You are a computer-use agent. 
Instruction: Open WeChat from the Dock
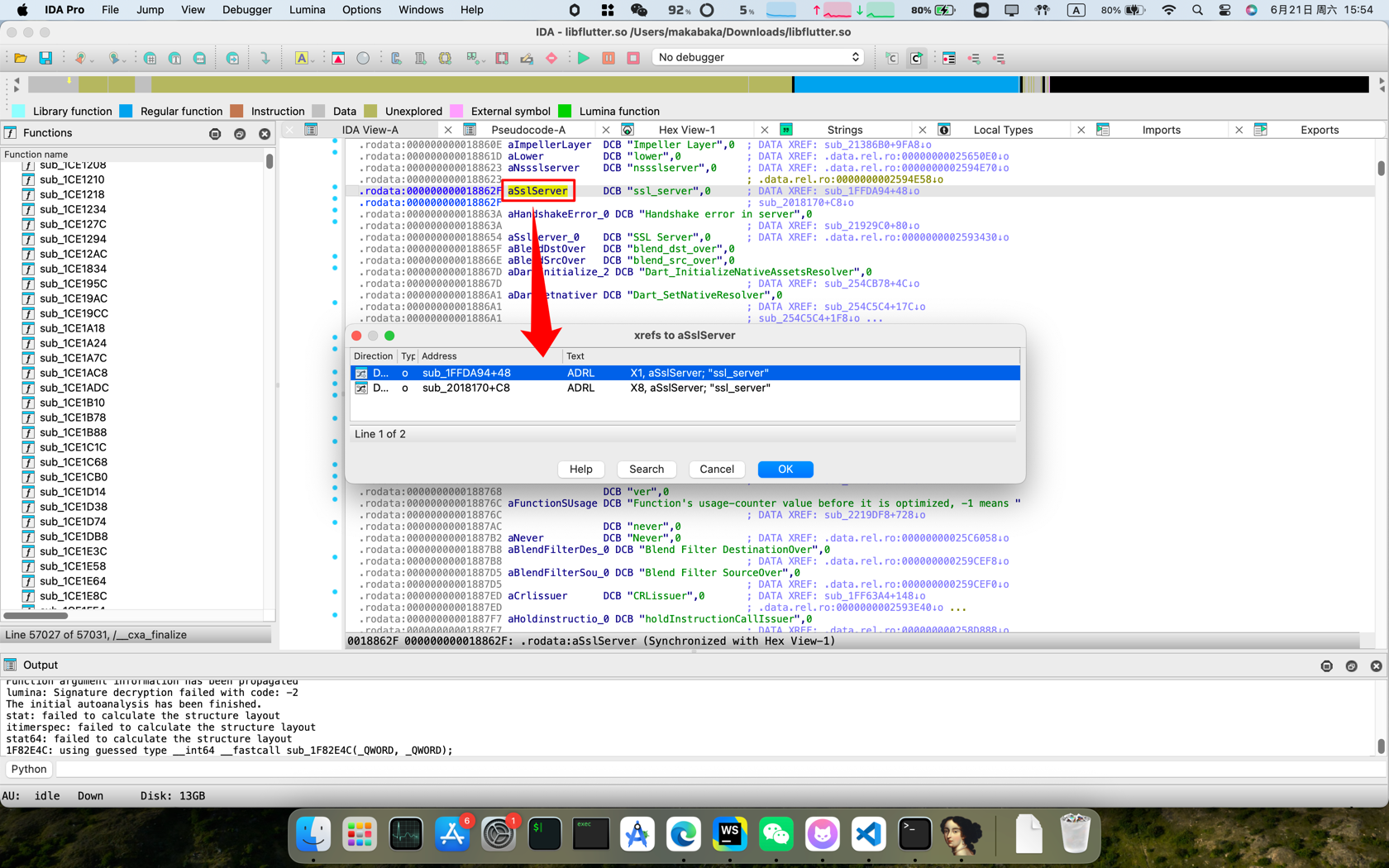pyautogui.click(x=776, y=835)
